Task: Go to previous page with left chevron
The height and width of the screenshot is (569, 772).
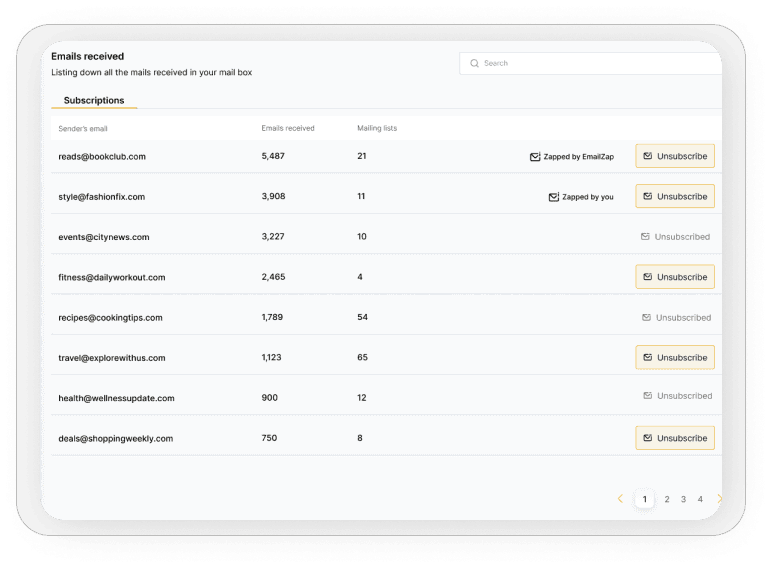Action: pos(620,499)
